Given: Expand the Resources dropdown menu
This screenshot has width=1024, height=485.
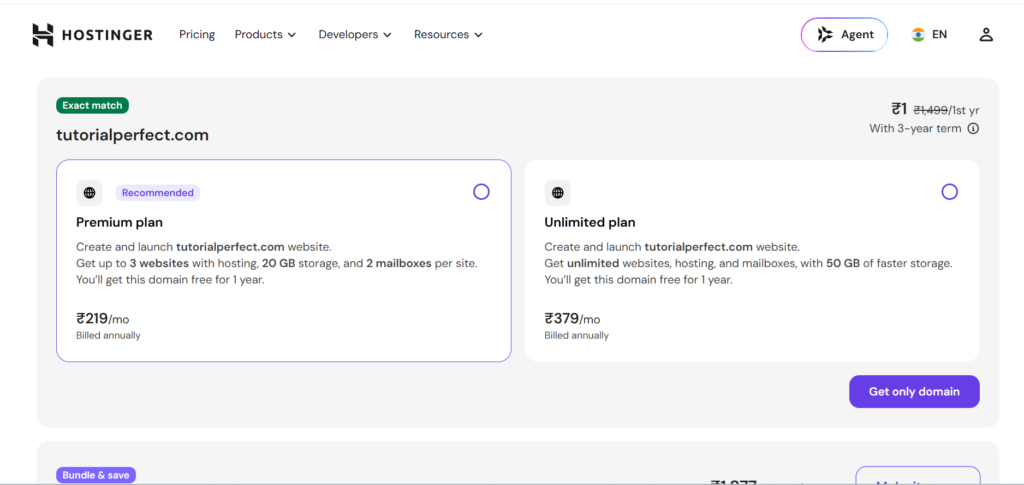Looking at the screenshot, I should click(448, 35).
